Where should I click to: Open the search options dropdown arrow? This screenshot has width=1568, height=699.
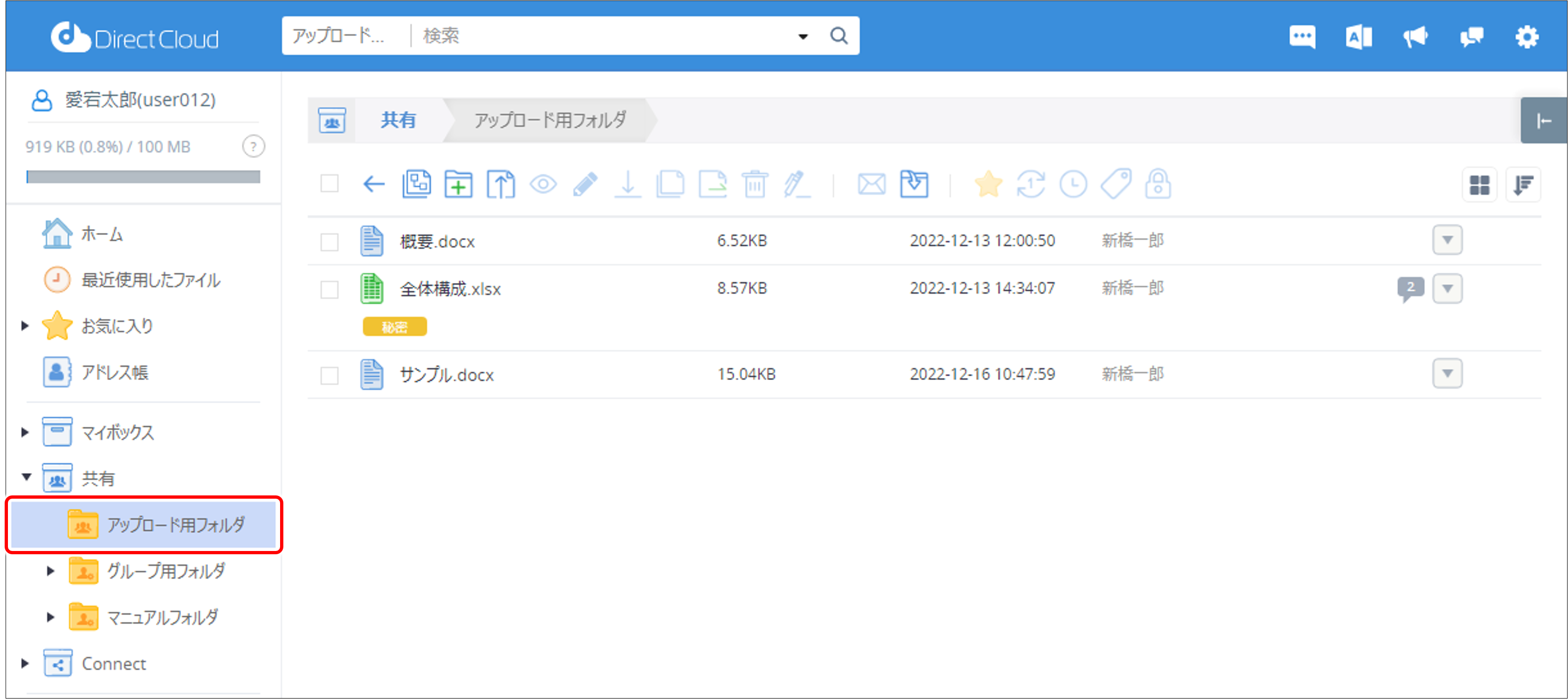tap(803, 36)
